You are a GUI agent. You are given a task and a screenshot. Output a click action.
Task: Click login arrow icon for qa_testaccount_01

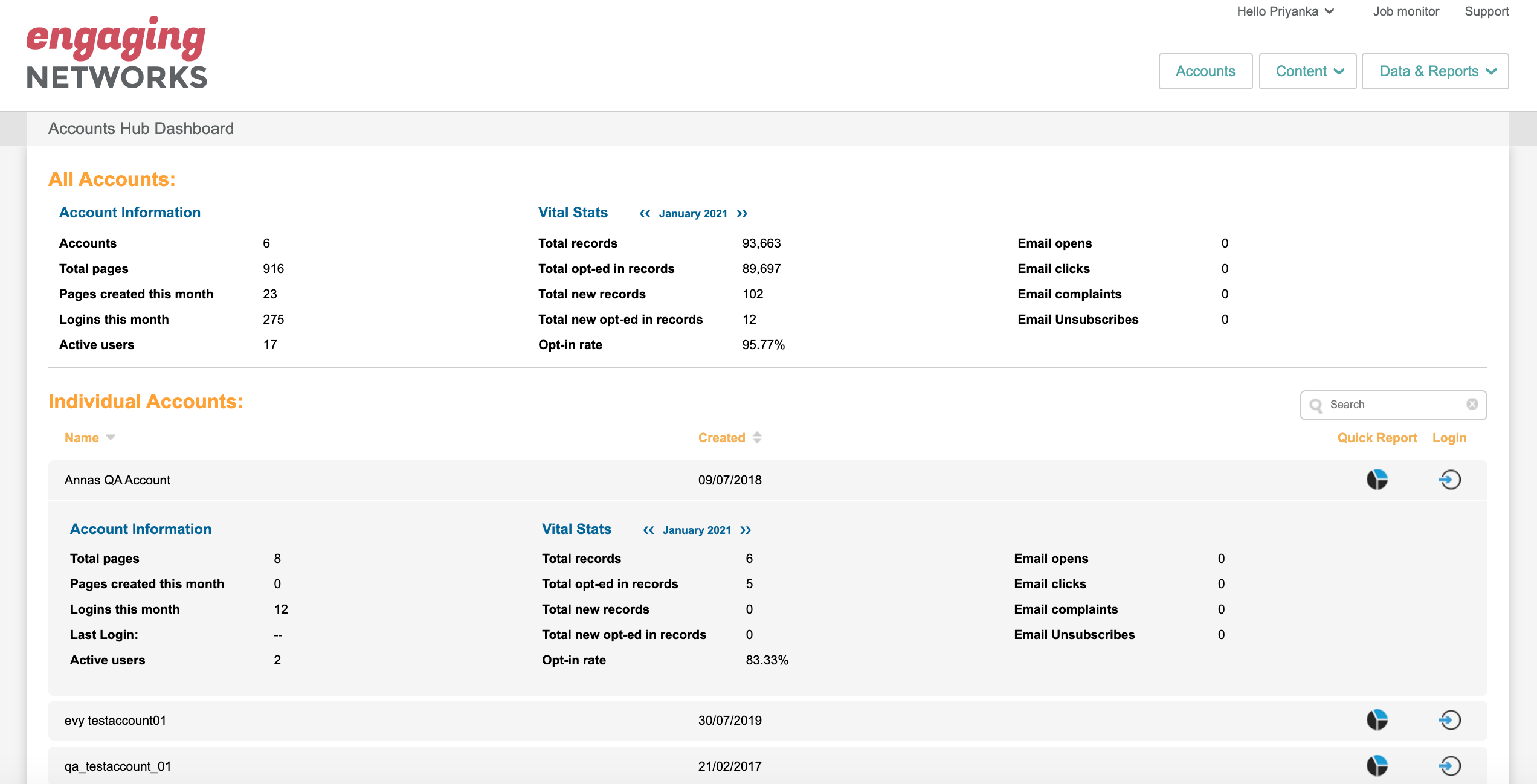pyautogui.click(x=1449, y=766)
